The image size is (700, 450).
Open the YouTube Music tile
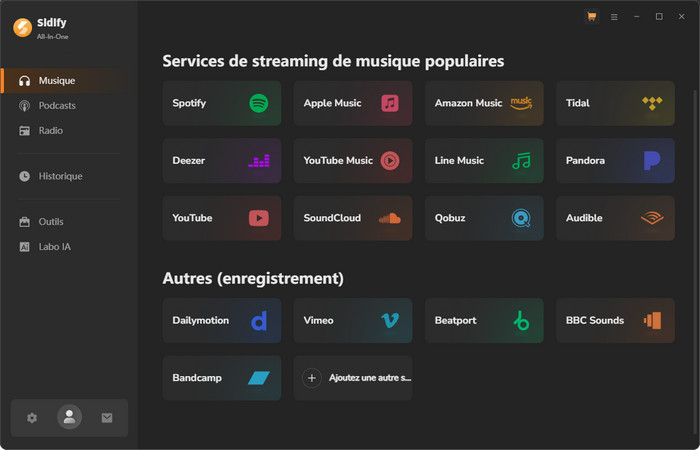[353, 160]
